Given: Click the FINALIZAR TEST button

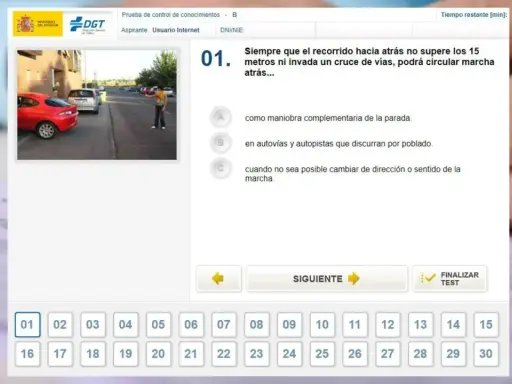Looking at the screenshot, I should coord(450,278).
